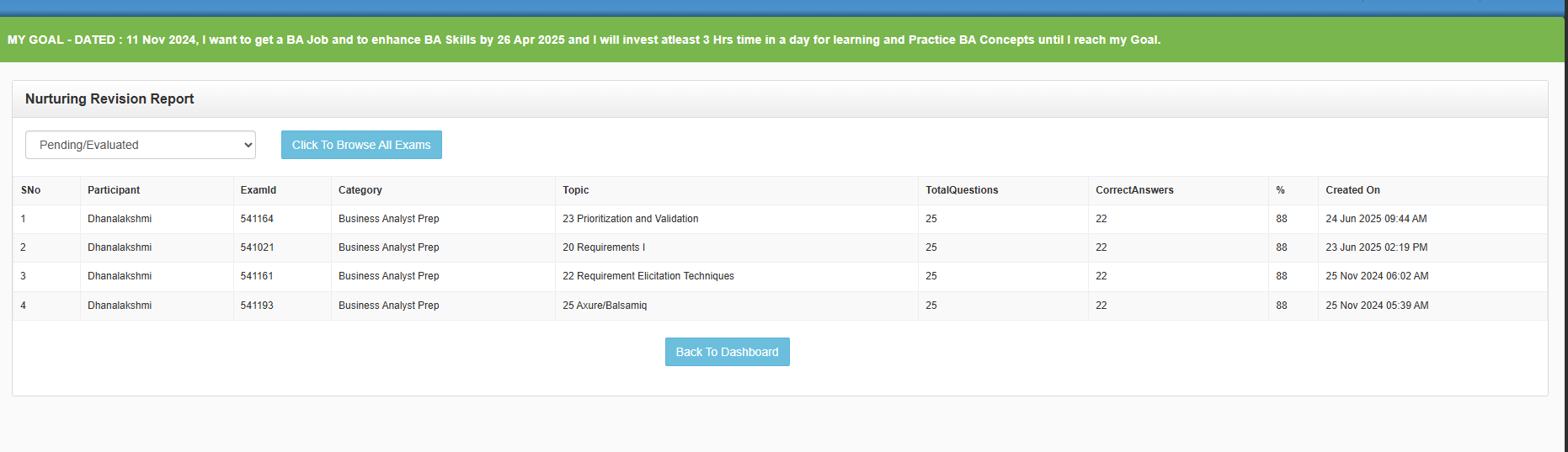The height and width of the screenshot is (452, 1568).
Task: Click the SNo column header
Action: (x=31, y=190)
